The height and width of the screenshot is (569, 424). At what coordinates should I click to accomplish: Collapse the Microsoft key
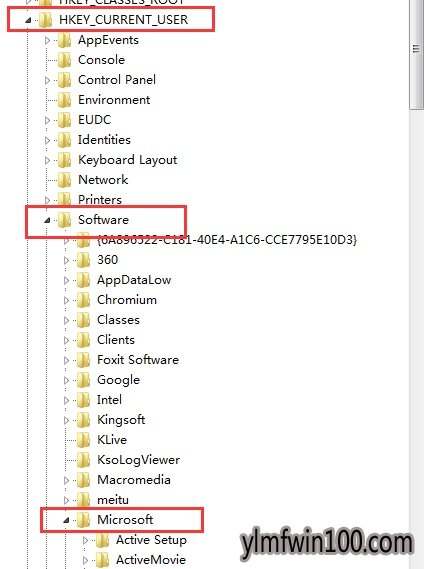(x=66, y=520)
